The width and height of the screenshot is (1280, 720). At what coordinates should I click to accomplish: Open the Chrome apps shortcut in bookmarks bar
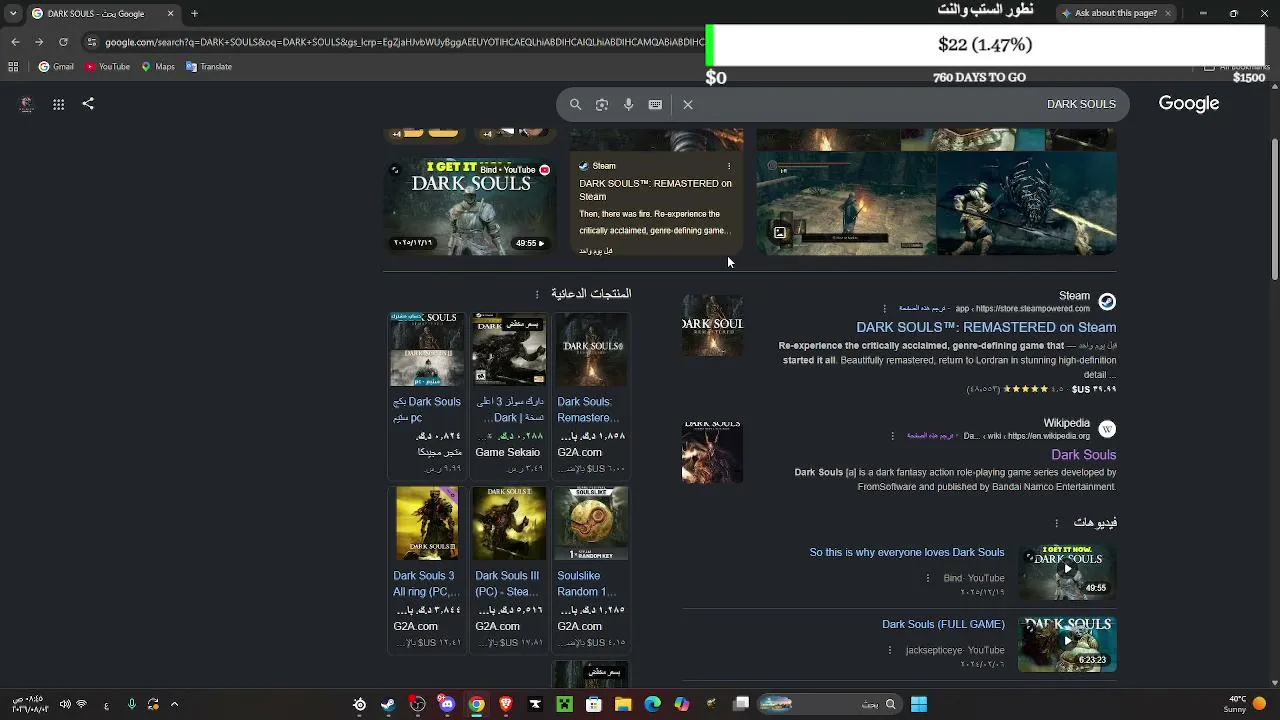coord(13,67)
